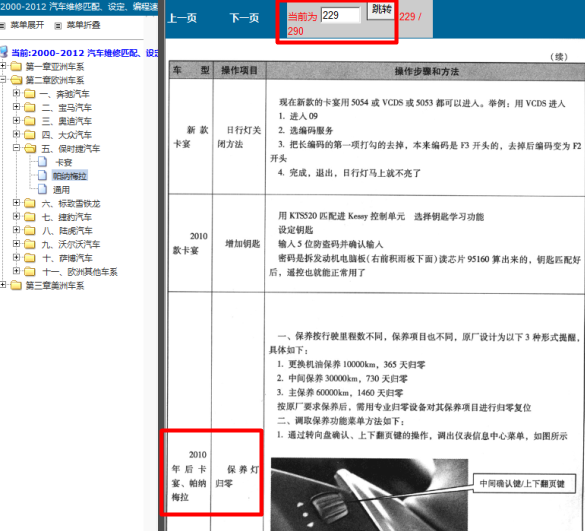Open the 通用 document
Screen dimensions: 585x531
point(61,190)
